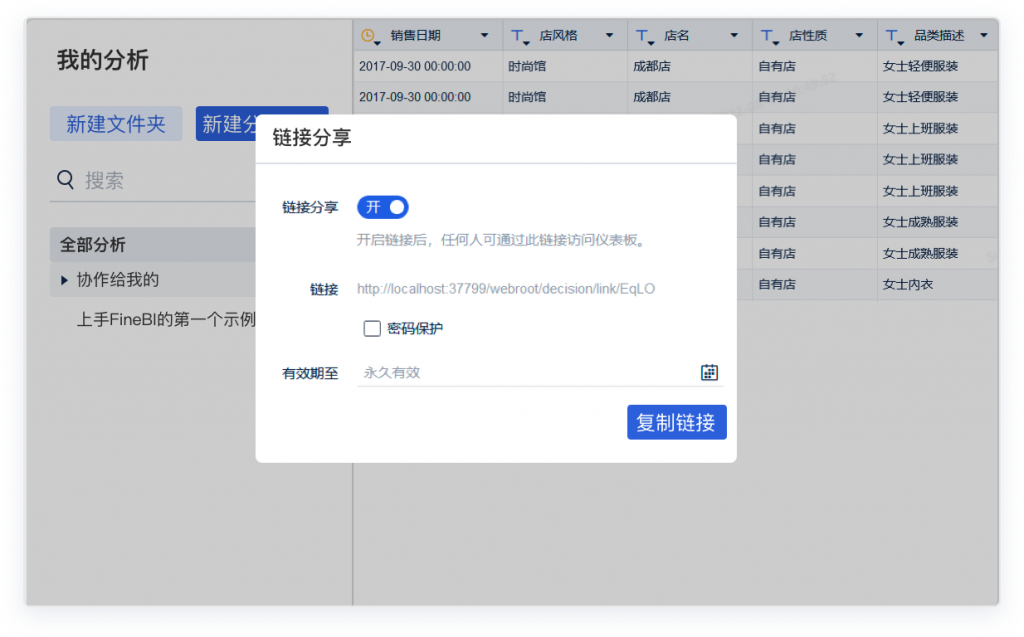This screenshot has height=637, width=1024.
Task: Open the 店名 column dropdown arrow
Action: pyautogui.click(x=734, y=35)
